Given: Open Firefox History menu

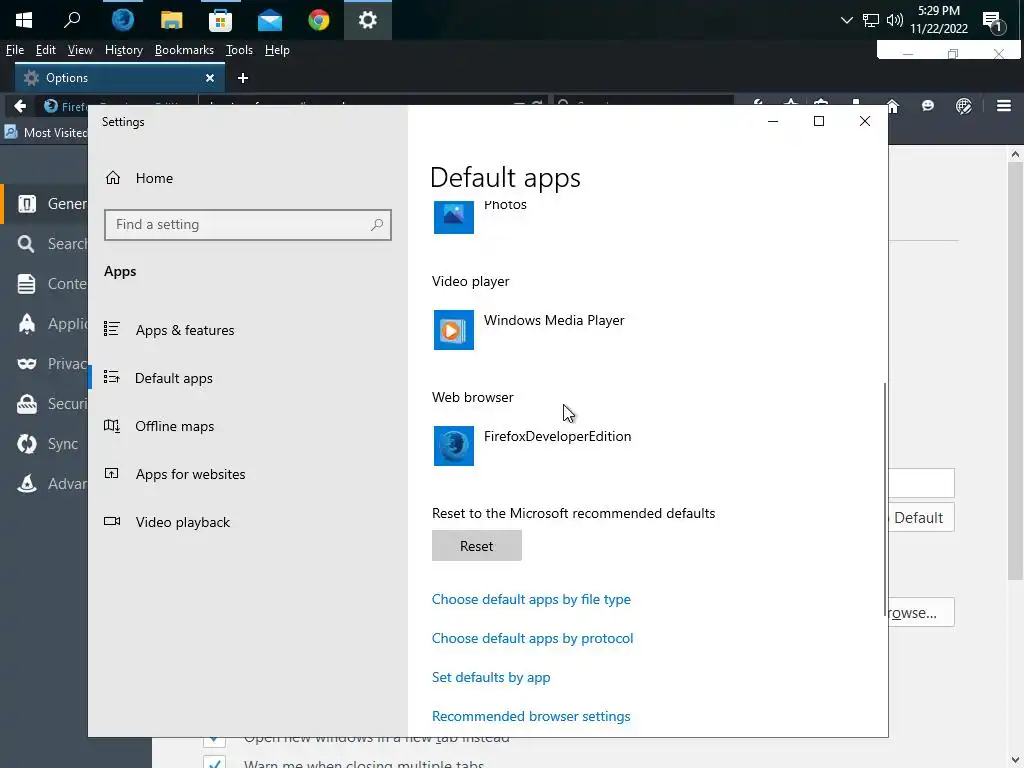Looking at the screenshot, I should coord(123,50).
